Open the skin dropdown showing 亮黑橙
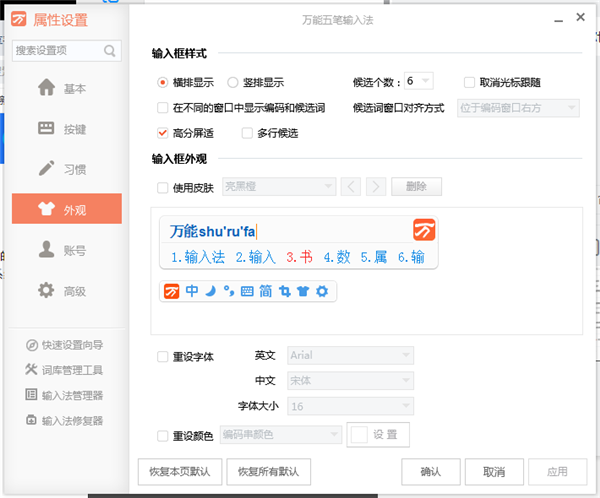Viewport: 600px width, 498px height. tap(279, 186)
